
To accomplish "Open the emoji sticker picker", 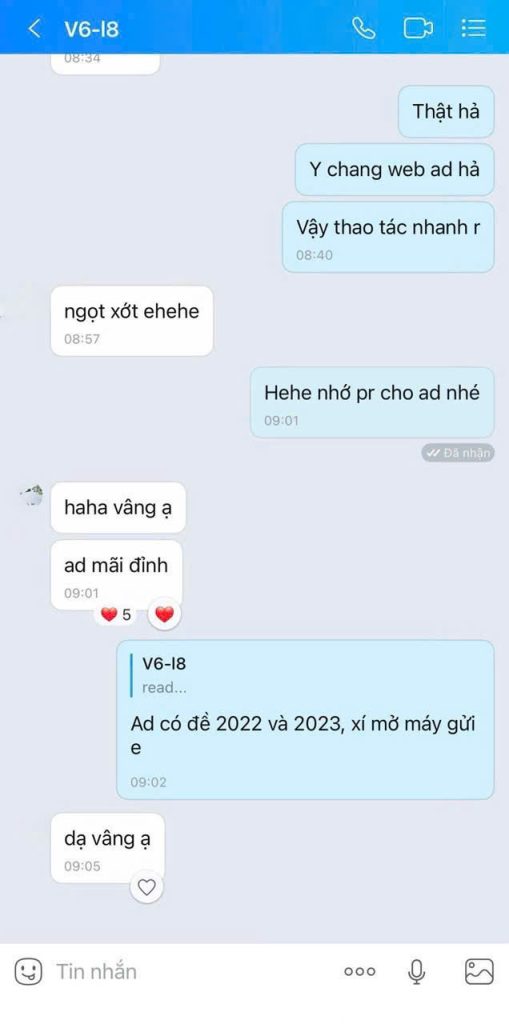I will click(28, 972).
